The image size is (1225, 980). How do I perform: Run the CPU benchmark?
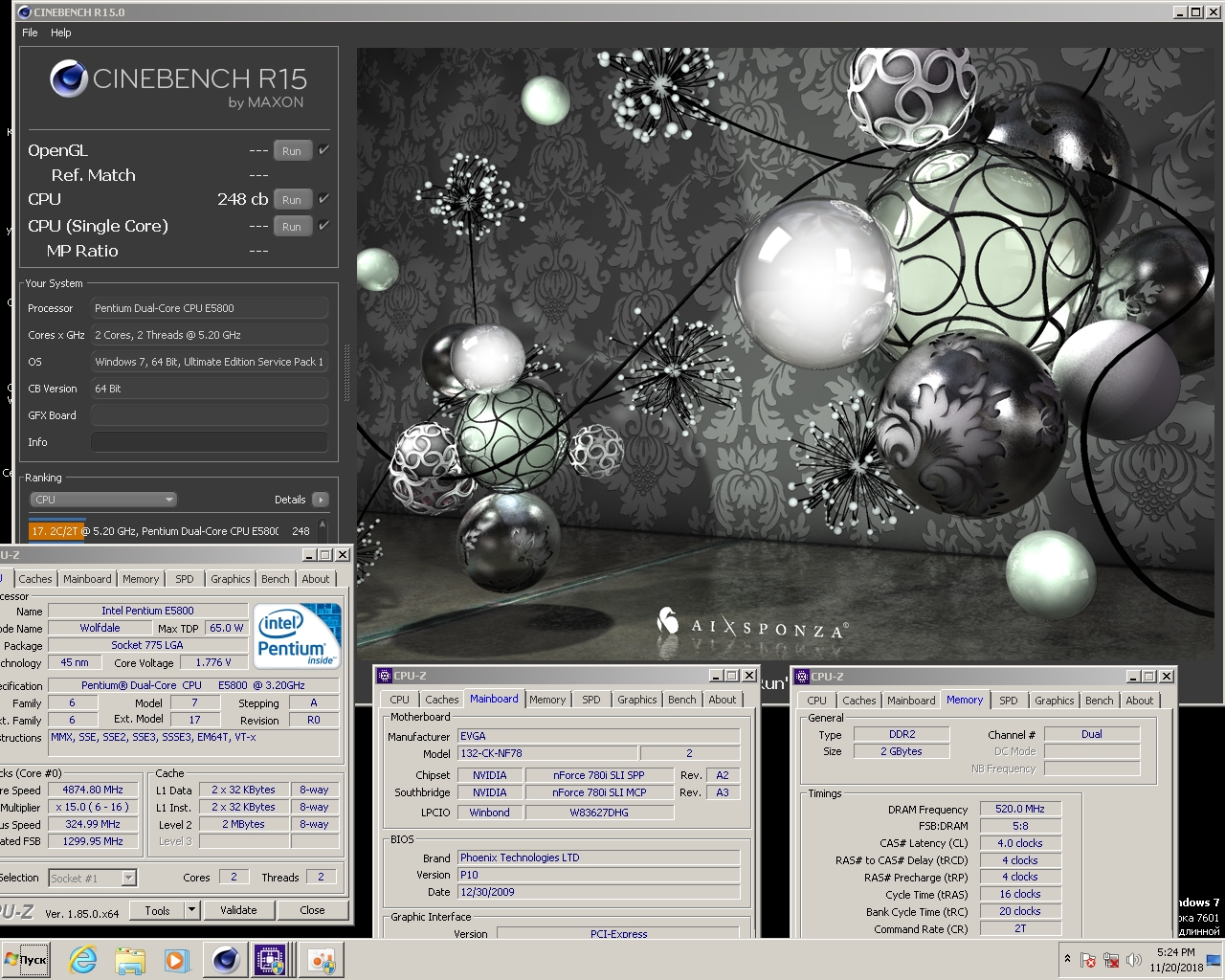[292, 200]
